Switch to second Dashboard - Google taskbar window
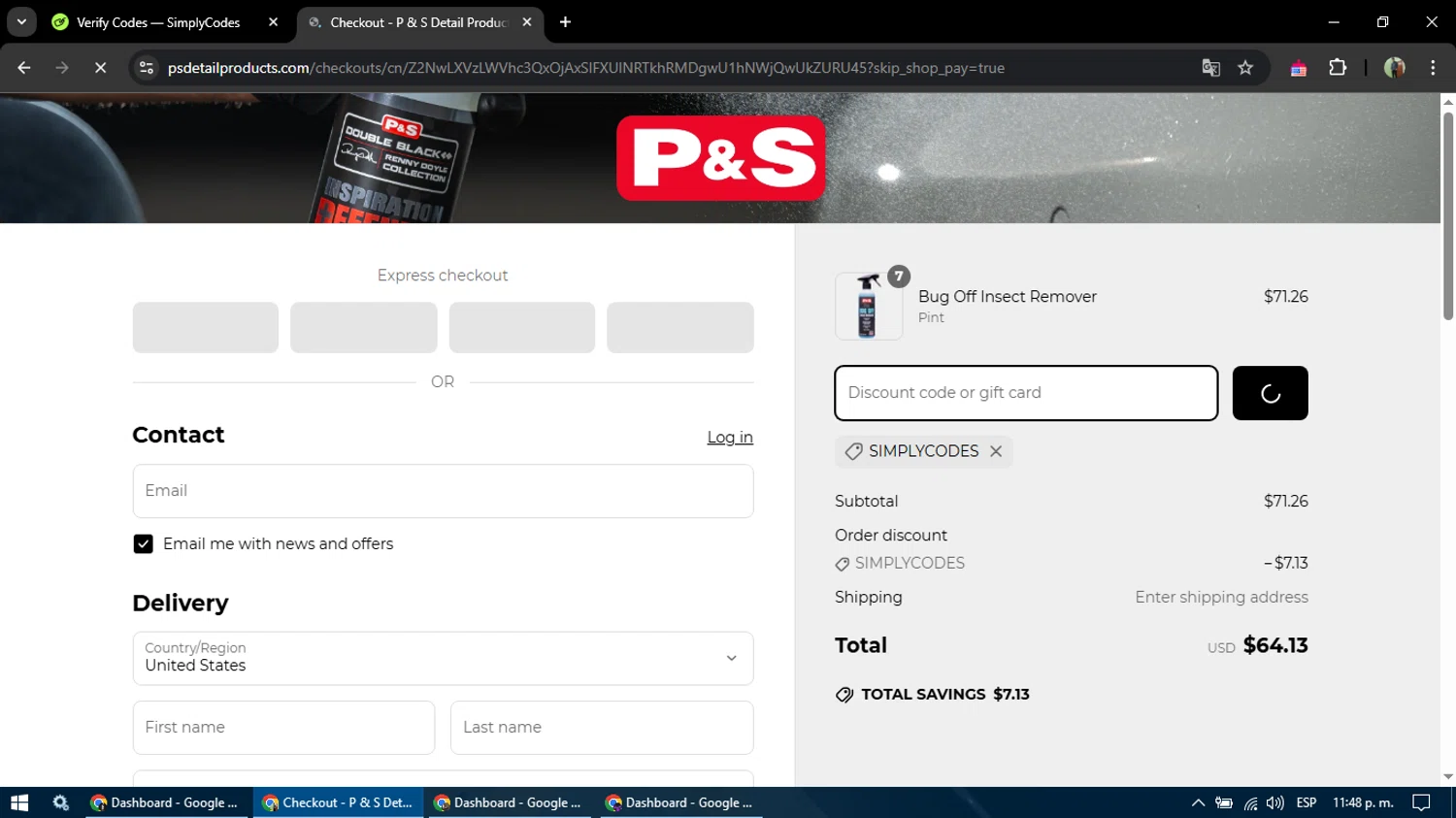 point(512,802)
